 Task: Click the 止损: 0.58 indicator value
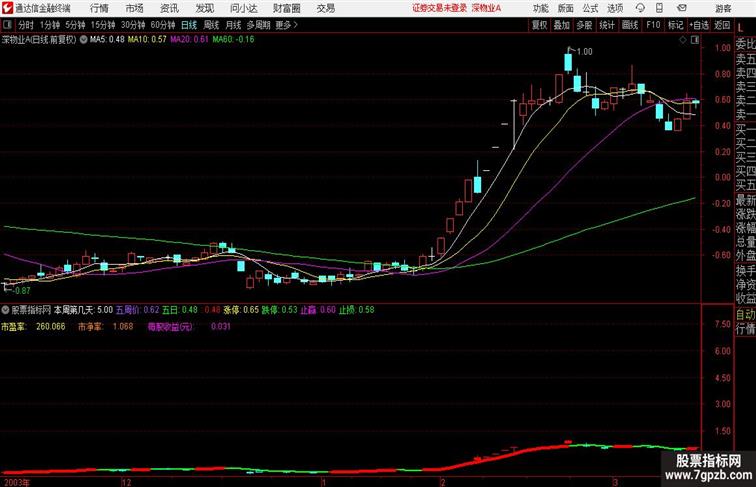point(356,310)
